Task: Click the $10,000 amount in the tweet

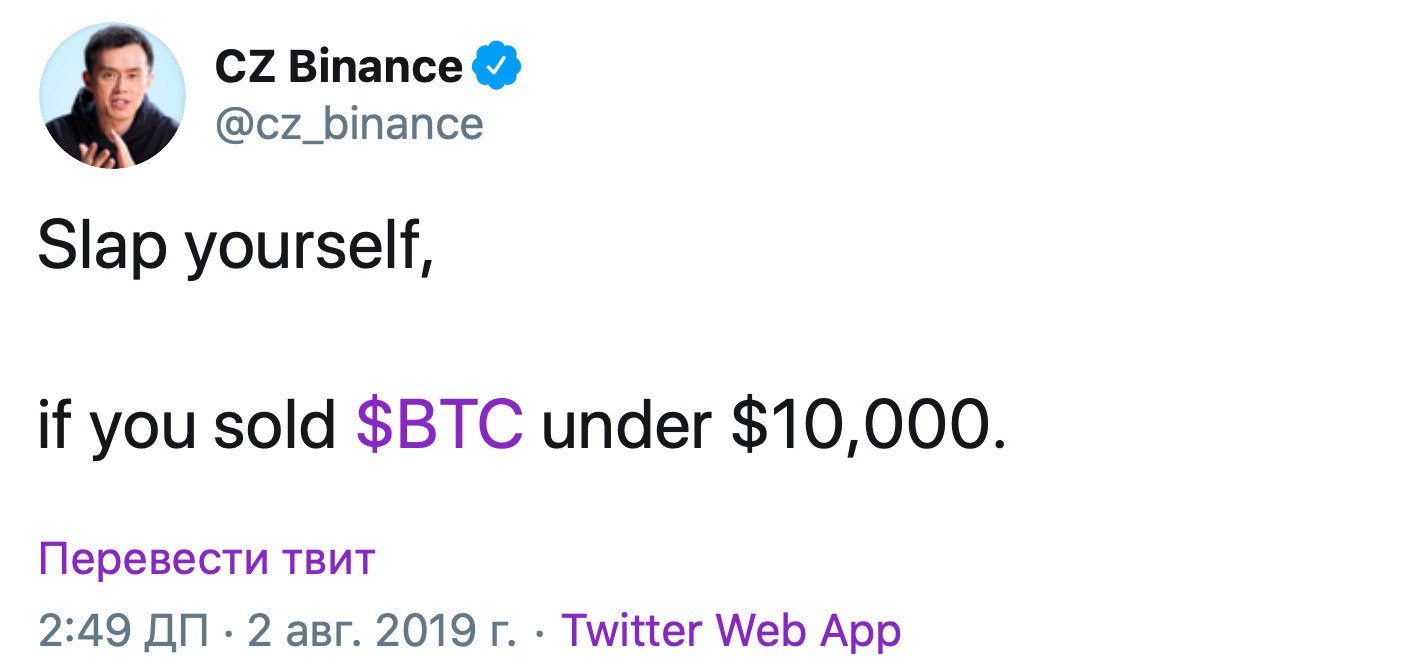Action: click(x=868, y=426)
